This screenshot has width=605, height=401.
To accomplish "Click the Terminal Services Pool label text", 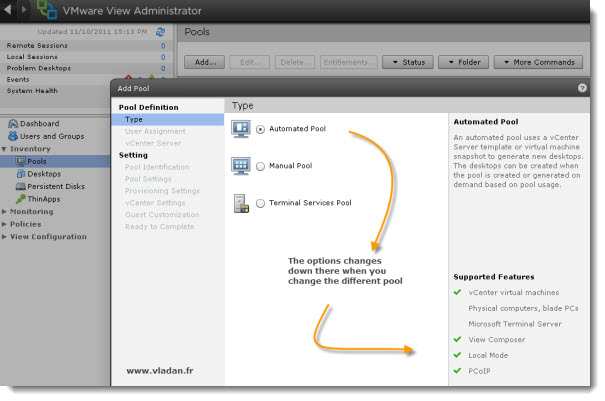I will [x=310, y=203].
